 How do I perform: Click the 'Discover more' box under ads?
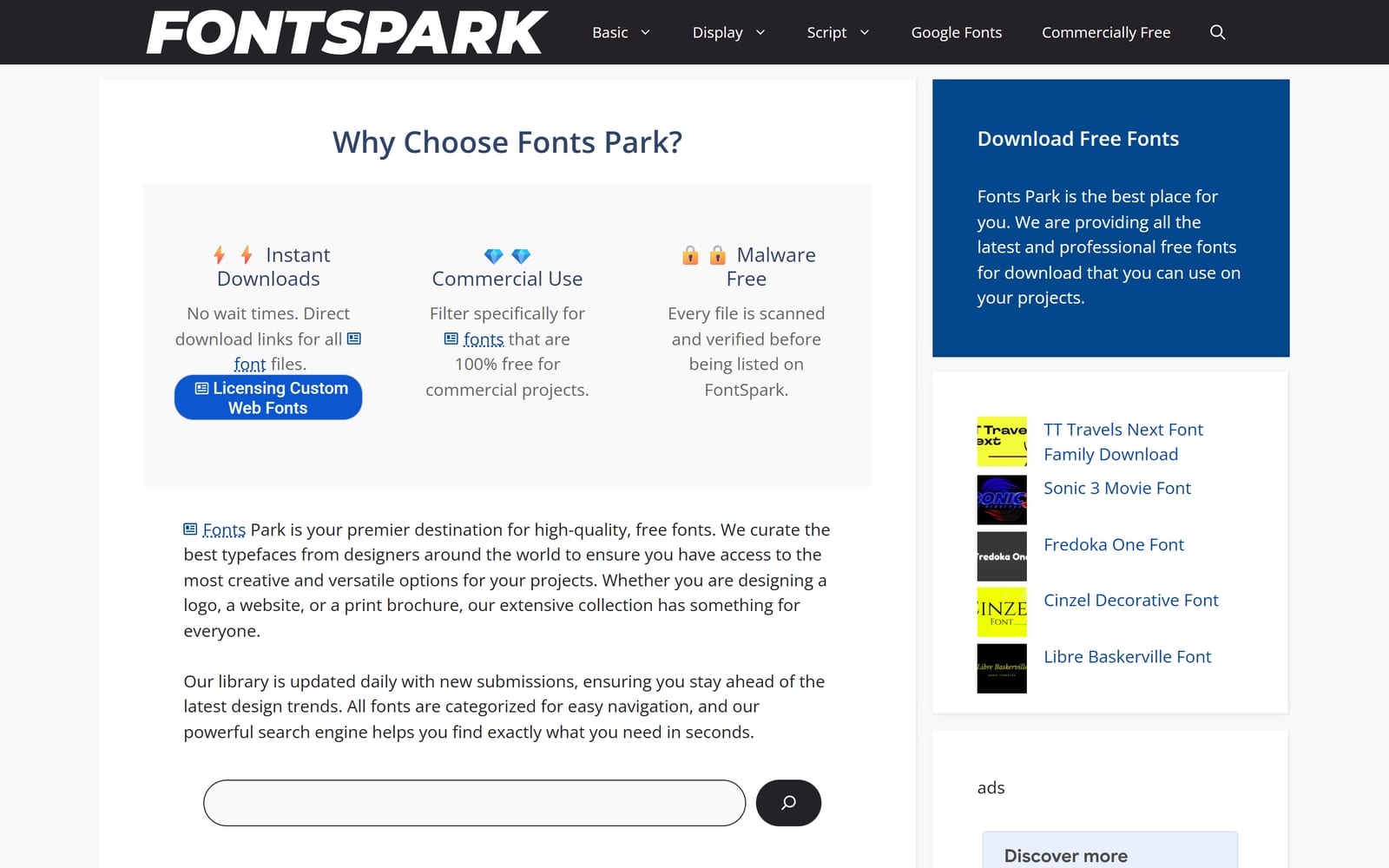click(1109, 850)
